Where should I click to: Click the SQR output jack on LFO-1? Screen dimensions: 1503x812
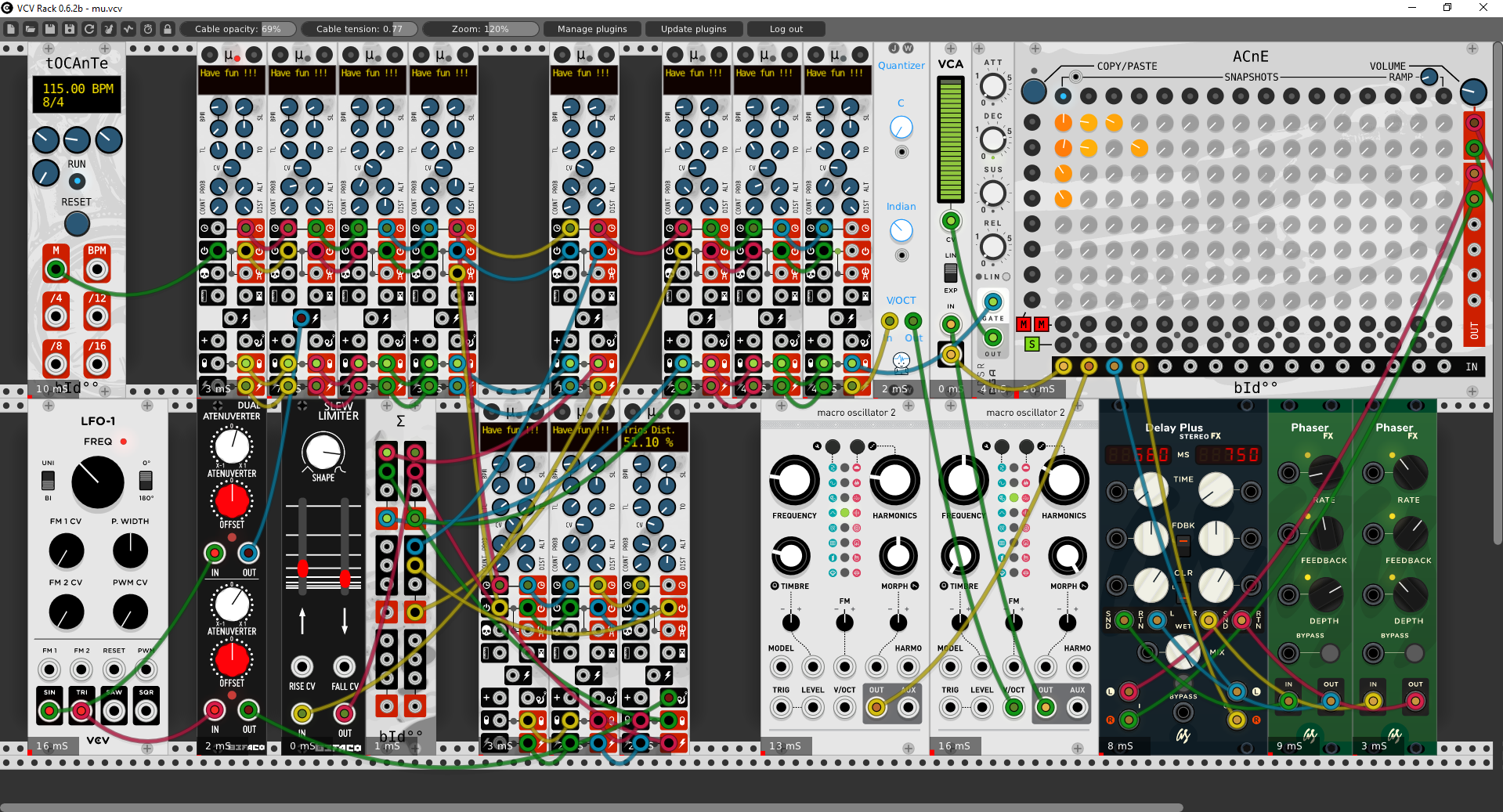pyautogui.click(x=146, y=711)
